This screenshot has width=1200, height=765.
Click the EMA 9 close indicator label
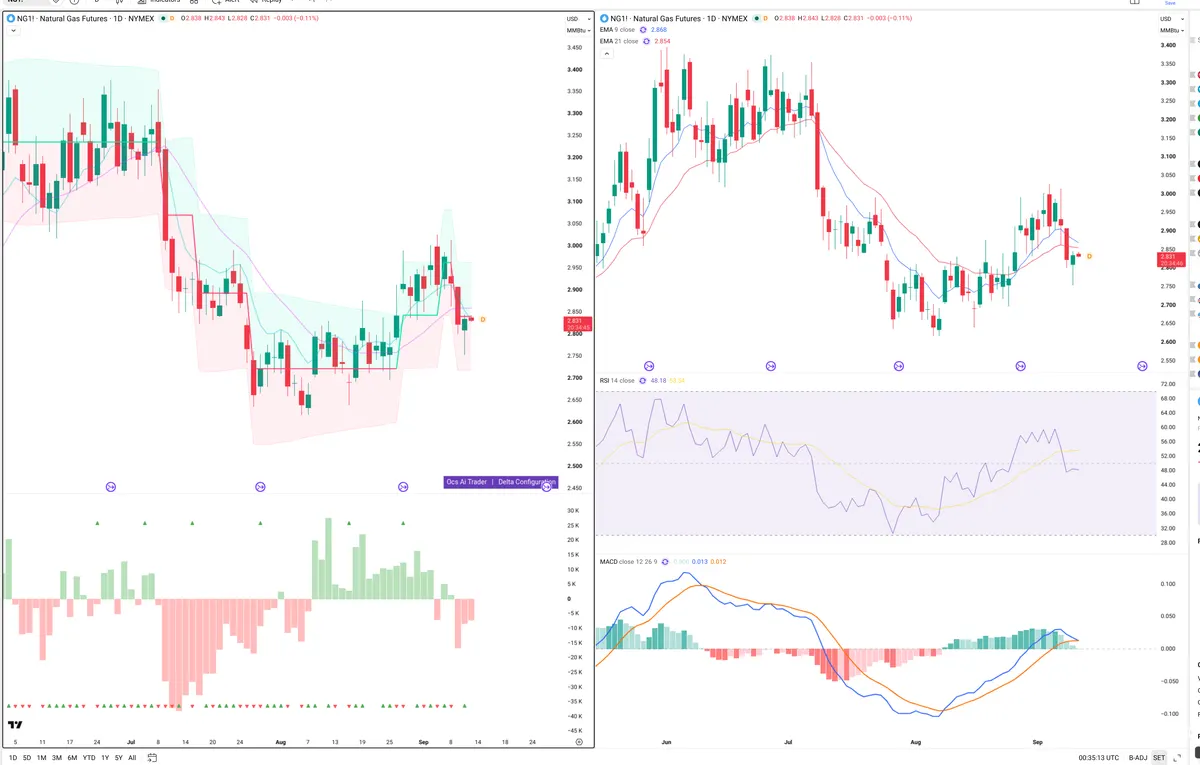[617, 30]
